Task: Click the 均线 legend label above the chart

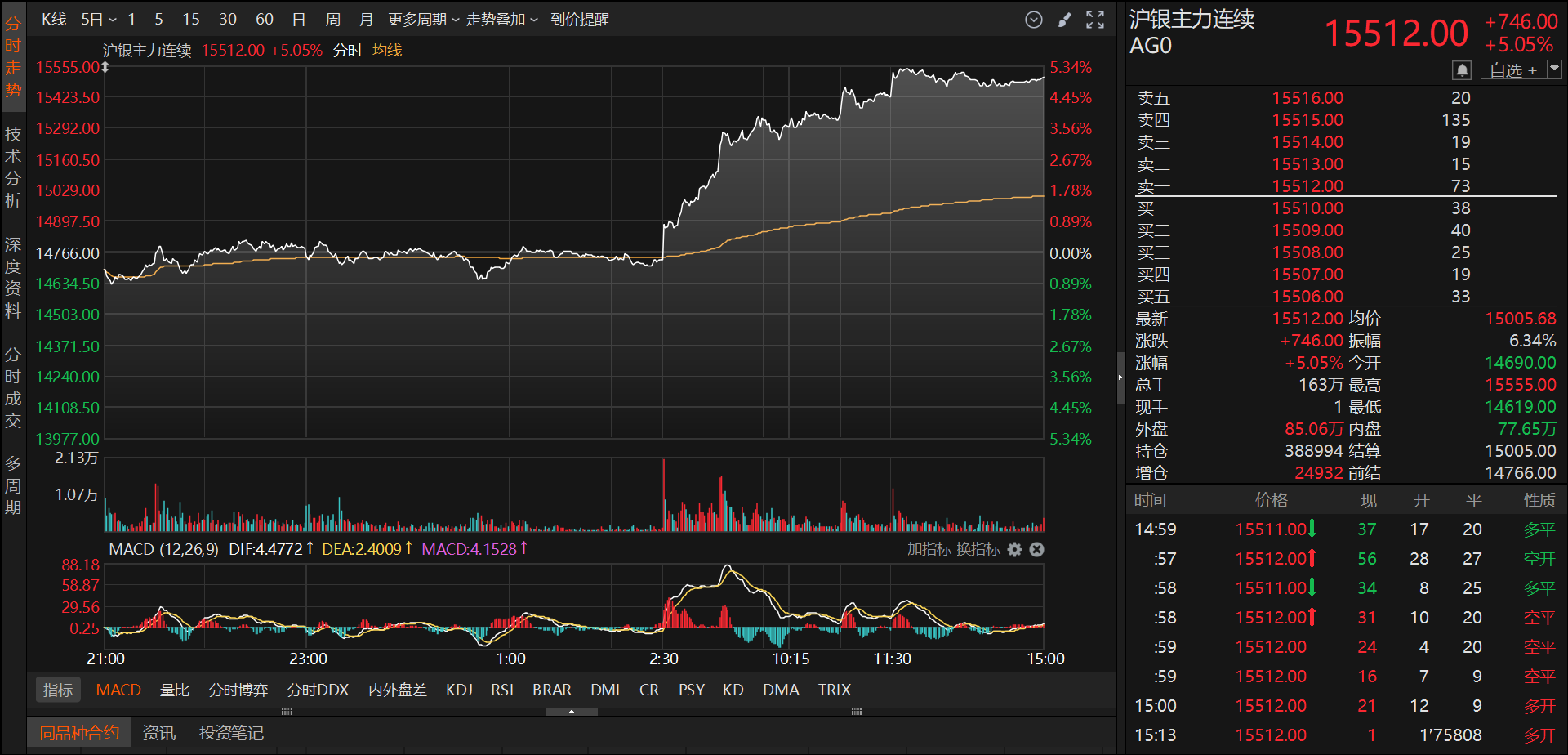Action: (387, 51)
